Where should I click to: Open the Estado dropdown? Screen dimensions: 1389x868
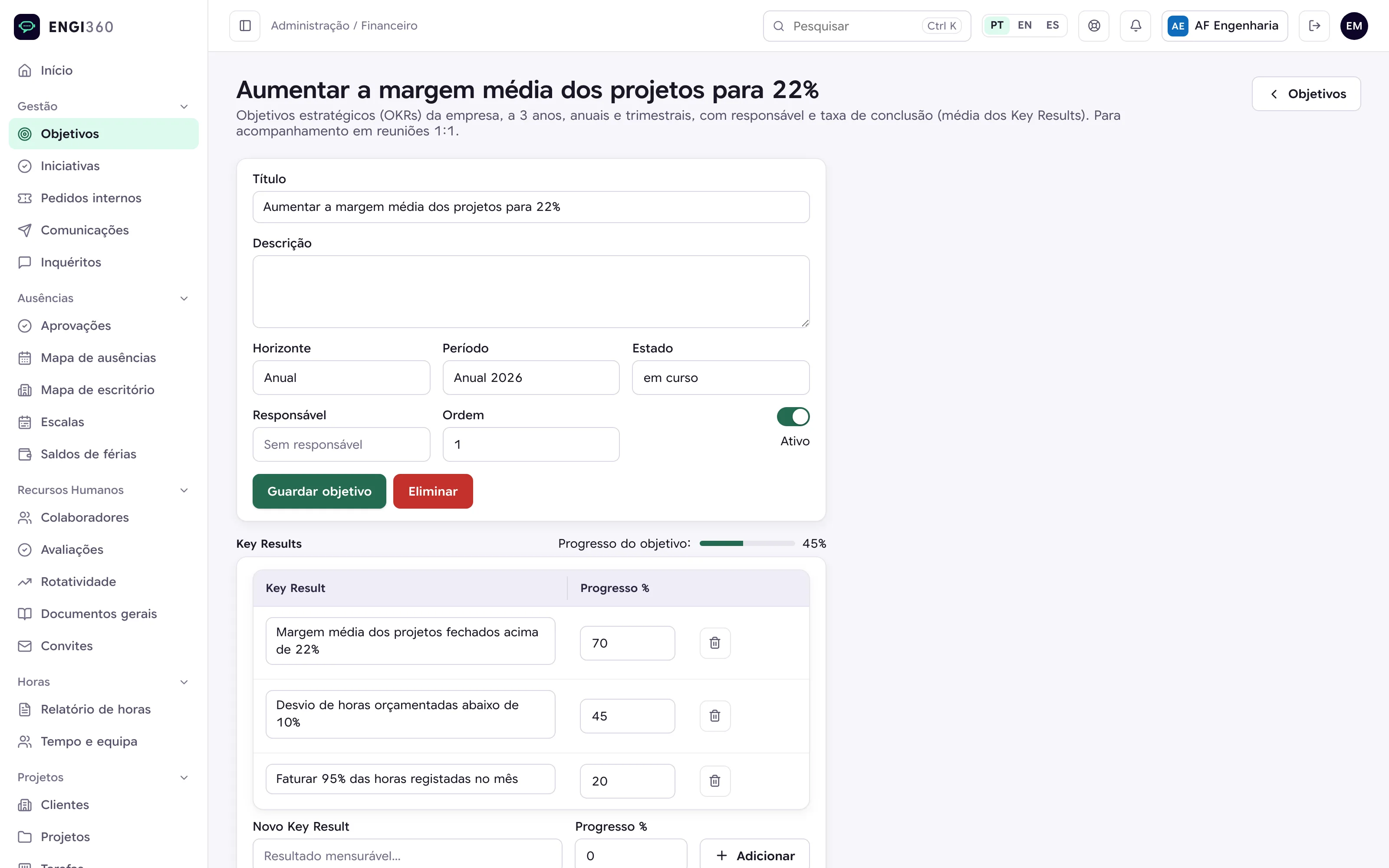[721, 377]
